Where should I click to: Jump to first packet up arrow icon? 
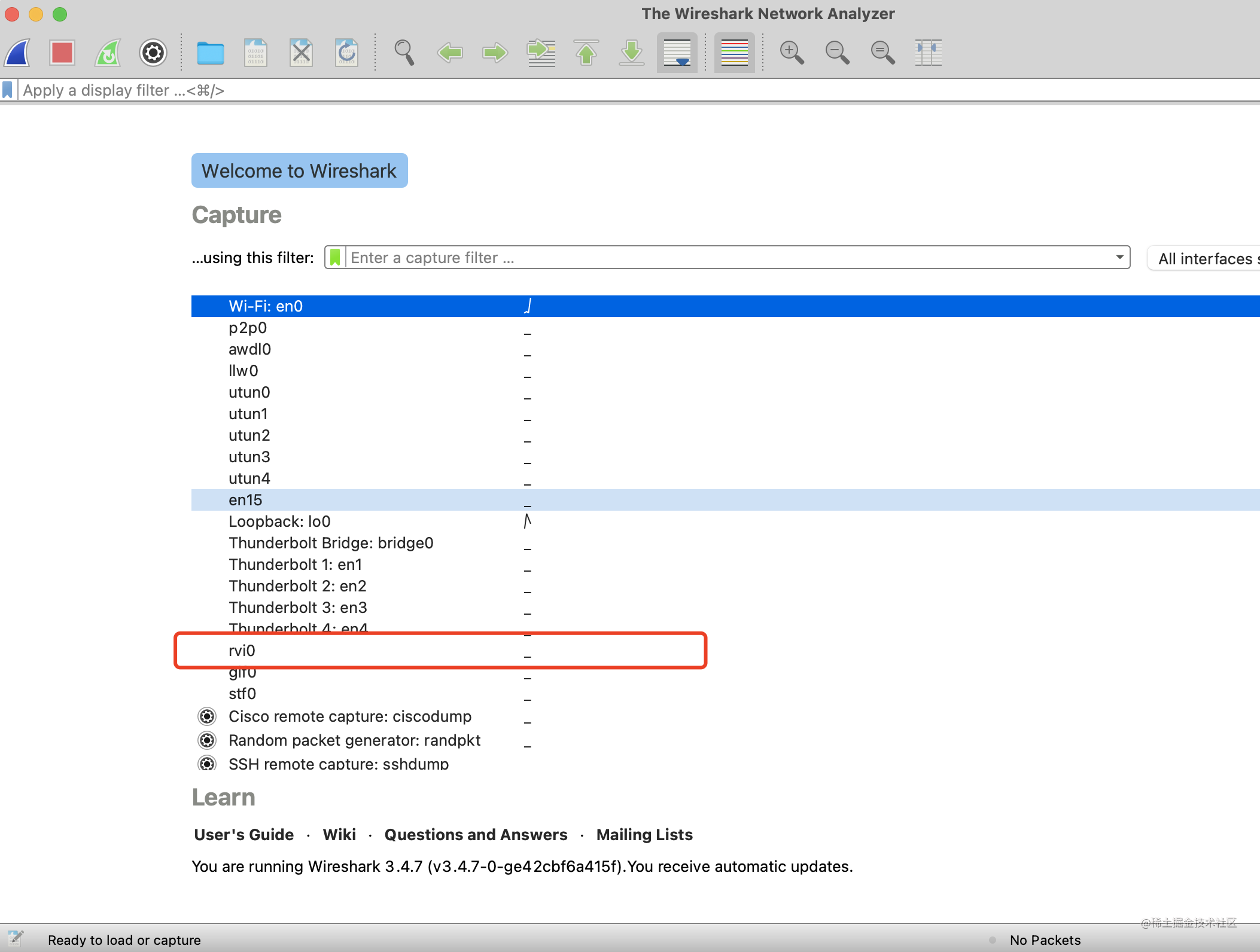(586, 53)
